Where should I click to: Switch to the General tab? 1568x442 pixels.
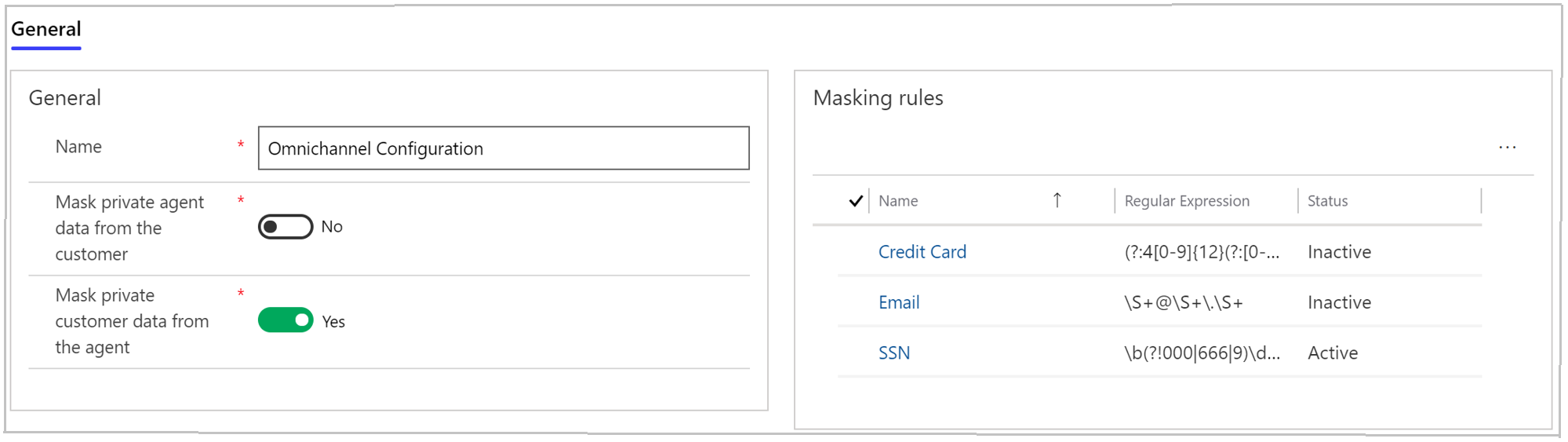[46, 30]
